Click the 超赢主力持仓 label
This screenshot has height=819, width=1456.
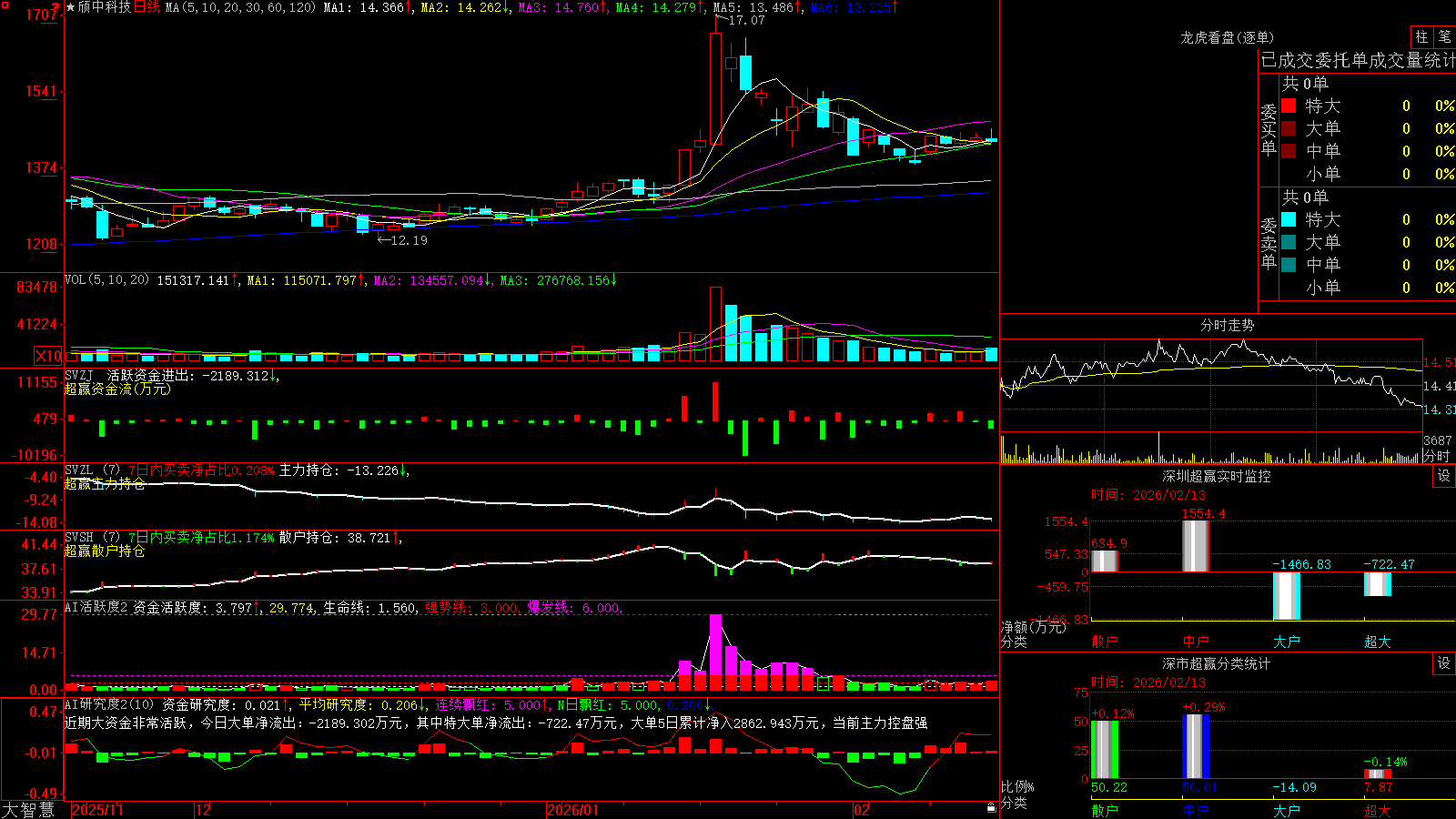(x=105, y=483)
